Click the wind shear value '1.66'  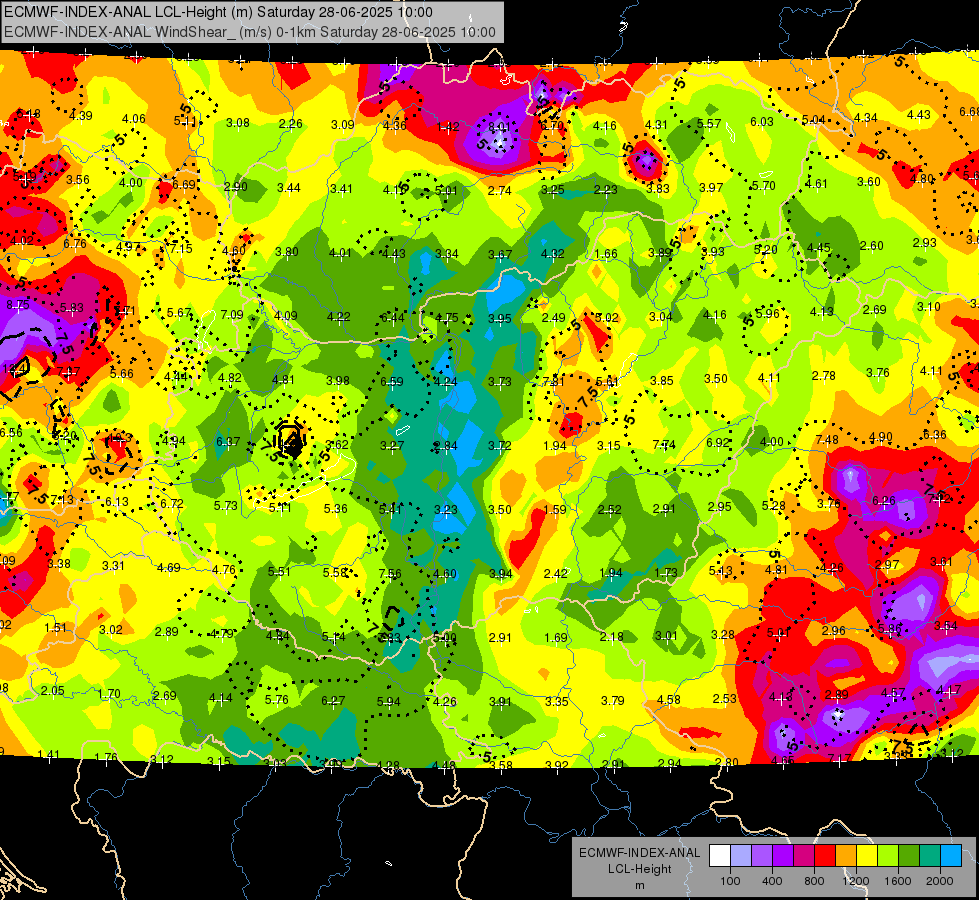coord(606,254)
